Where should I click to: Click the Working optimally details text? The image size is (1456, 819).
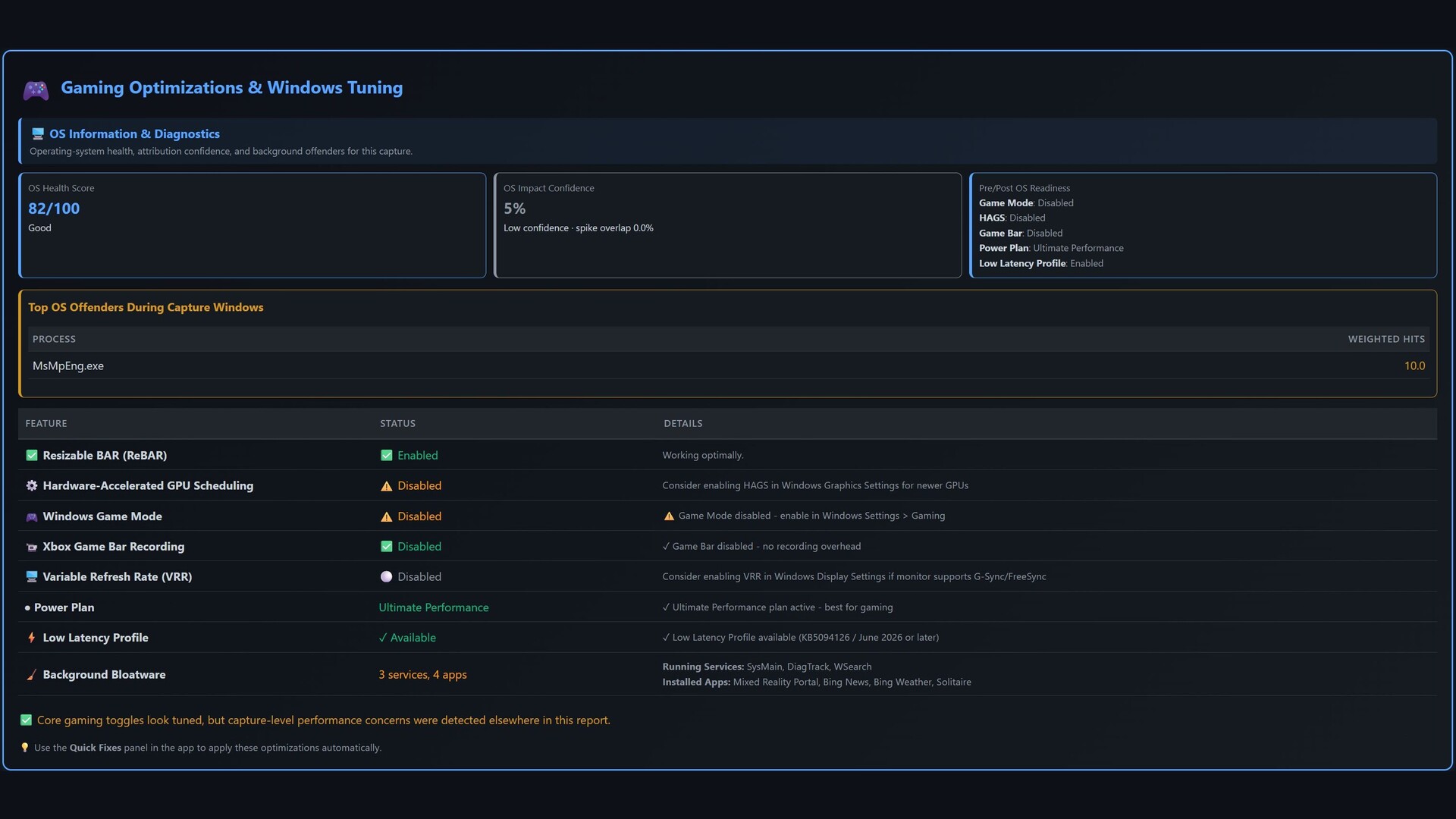[703, 456]
